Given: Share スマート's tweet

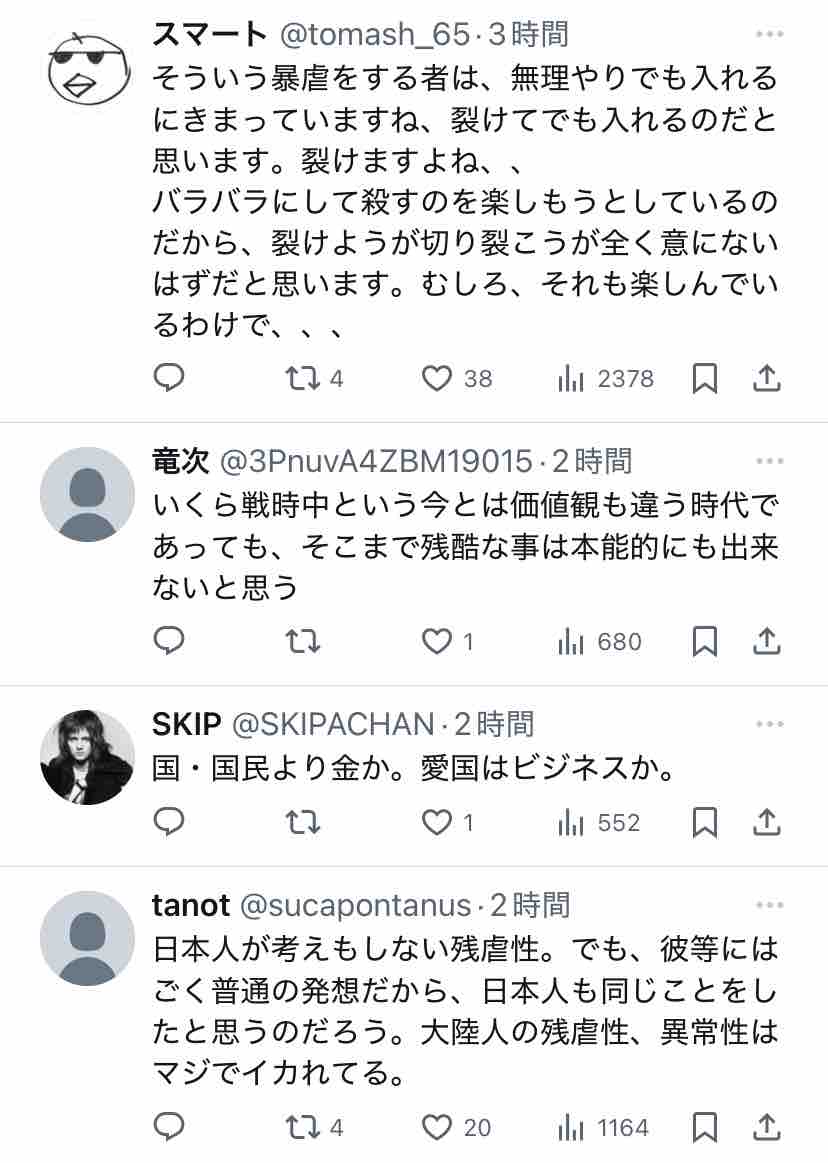Looking at the screenshot, I should click(x=765, y=378).
